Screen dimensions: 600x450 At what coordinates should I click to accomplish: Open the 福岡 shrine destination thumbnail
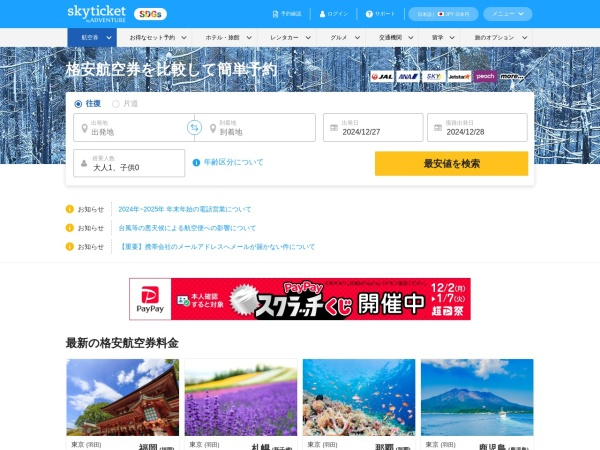(x=122, y=397)
